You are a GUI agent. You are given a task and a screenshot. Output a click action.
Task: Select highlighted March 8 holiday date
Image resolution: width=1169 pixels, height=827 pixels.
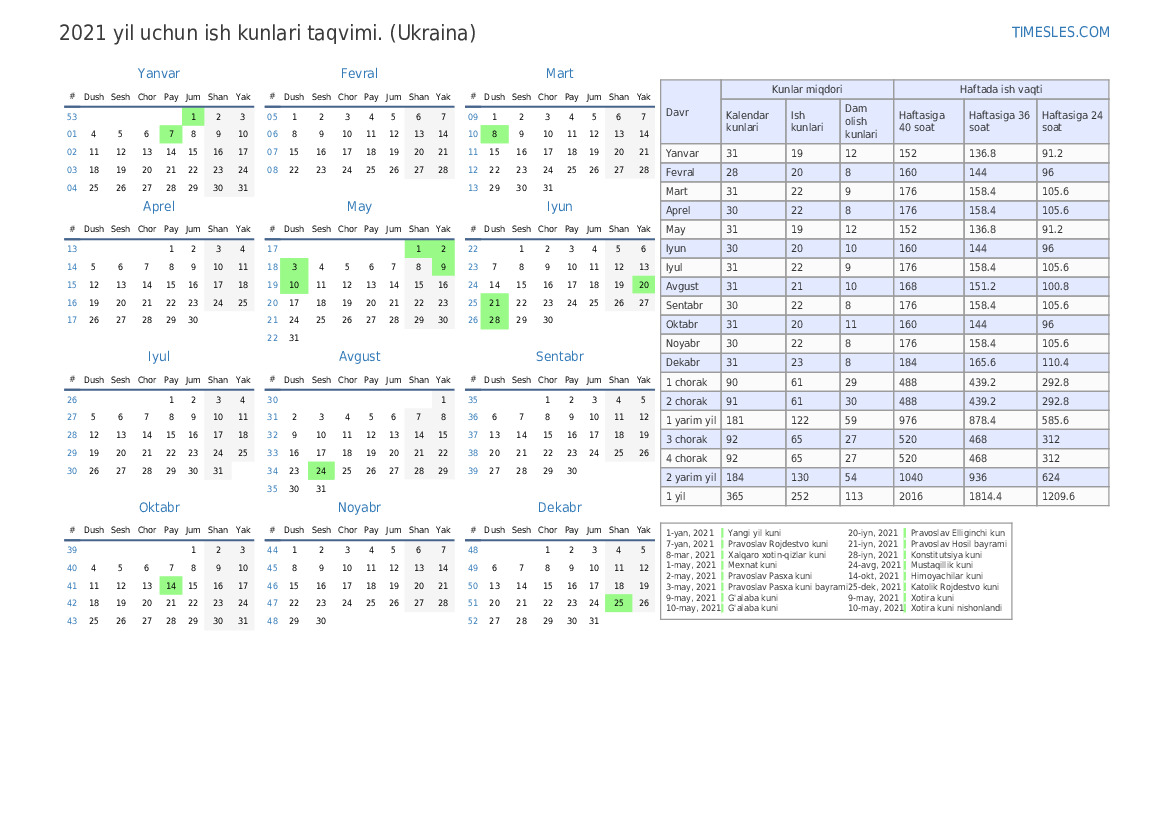[x=494, y=134]
